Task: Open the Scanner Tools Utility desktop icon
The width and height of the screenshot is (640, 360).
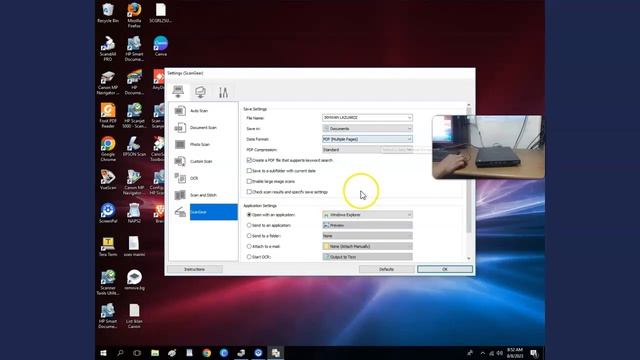Action: click(108, 283)
